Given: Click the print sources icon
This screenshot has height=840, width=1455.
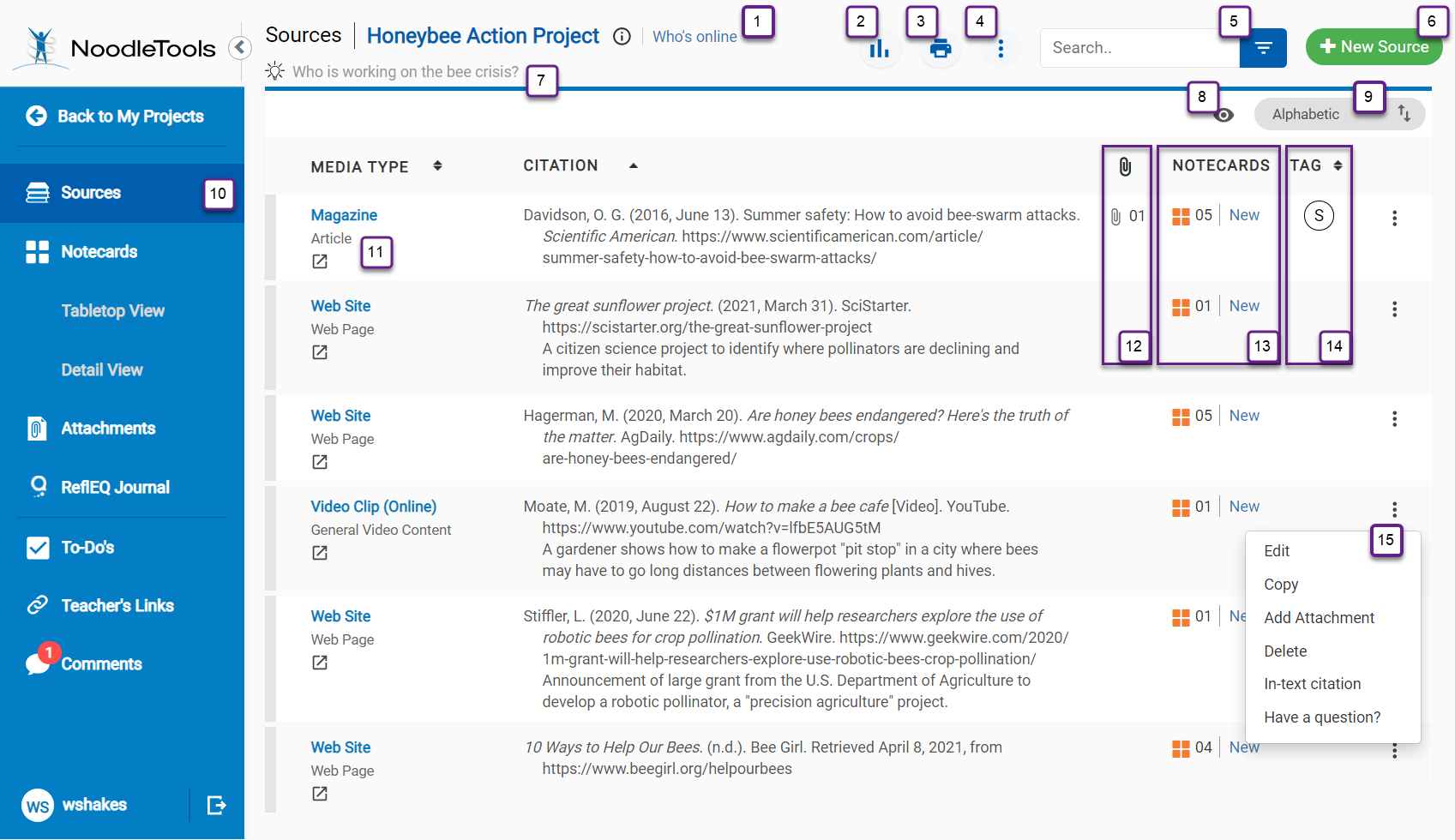Looking at the screenshot, I should 940,49.
